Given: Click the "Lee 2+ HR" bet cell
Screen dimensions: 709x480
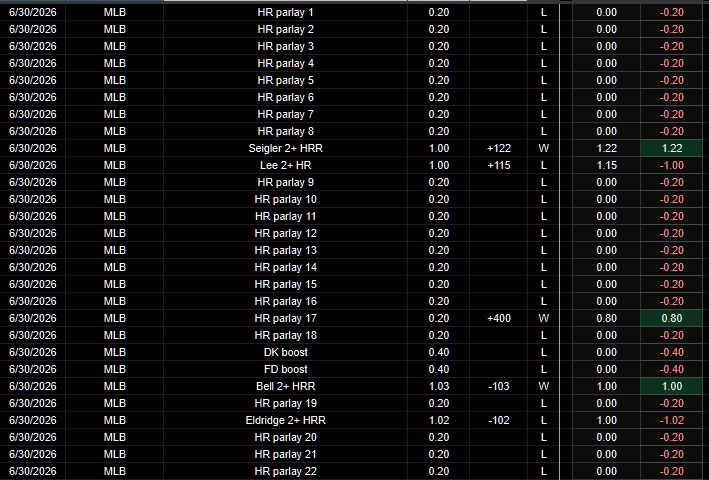Looking at the screenshot, I should coord(285,165).
